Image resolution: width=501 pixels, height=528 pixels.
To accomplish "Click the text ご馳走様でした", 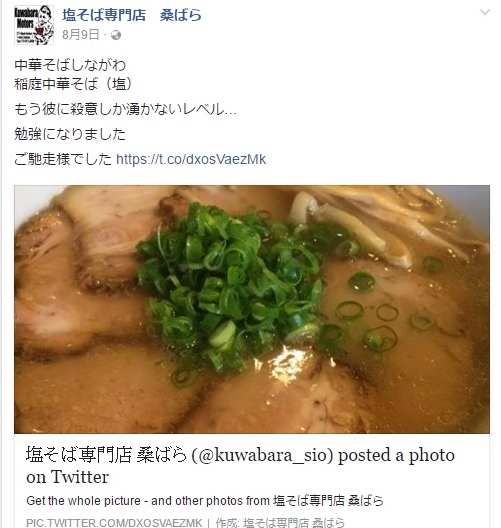I will [x=63, y=159].
